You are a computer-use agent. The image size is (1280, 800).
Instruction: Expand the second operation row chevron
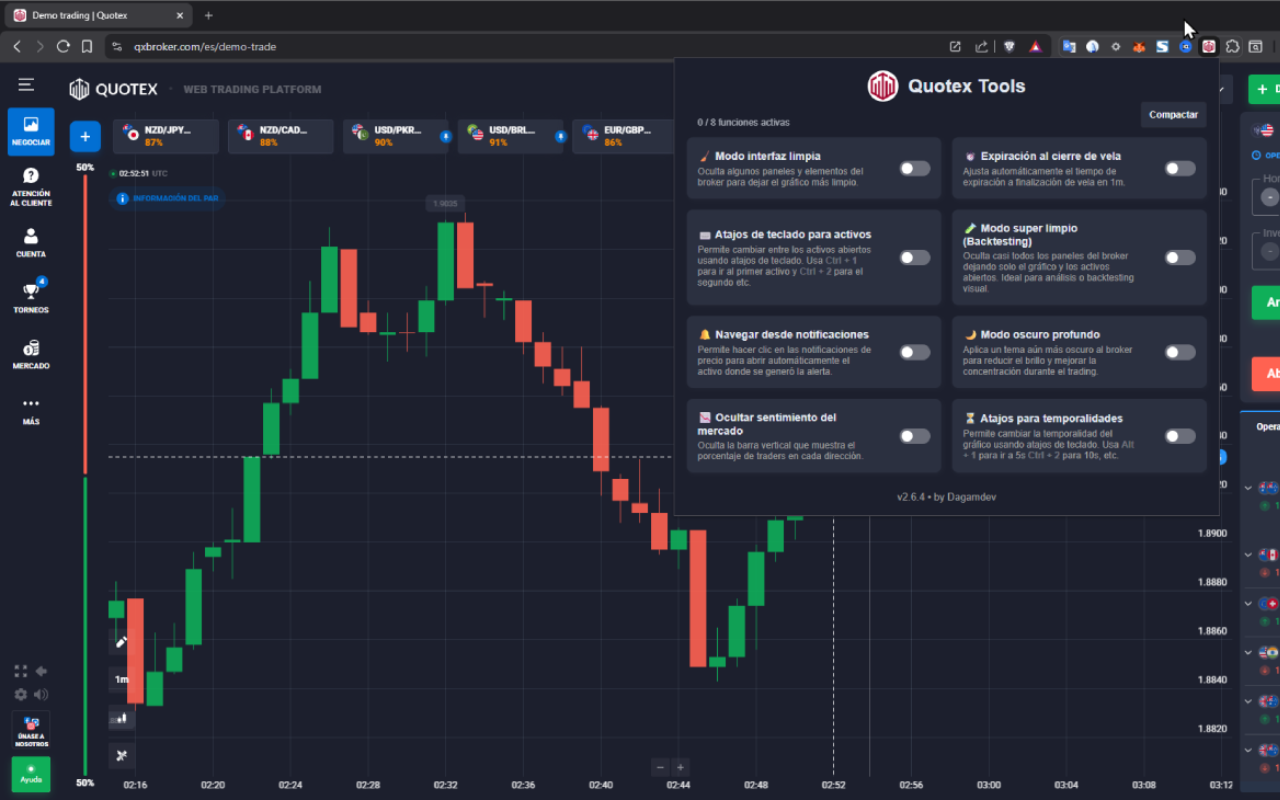tap(1248, 554)
